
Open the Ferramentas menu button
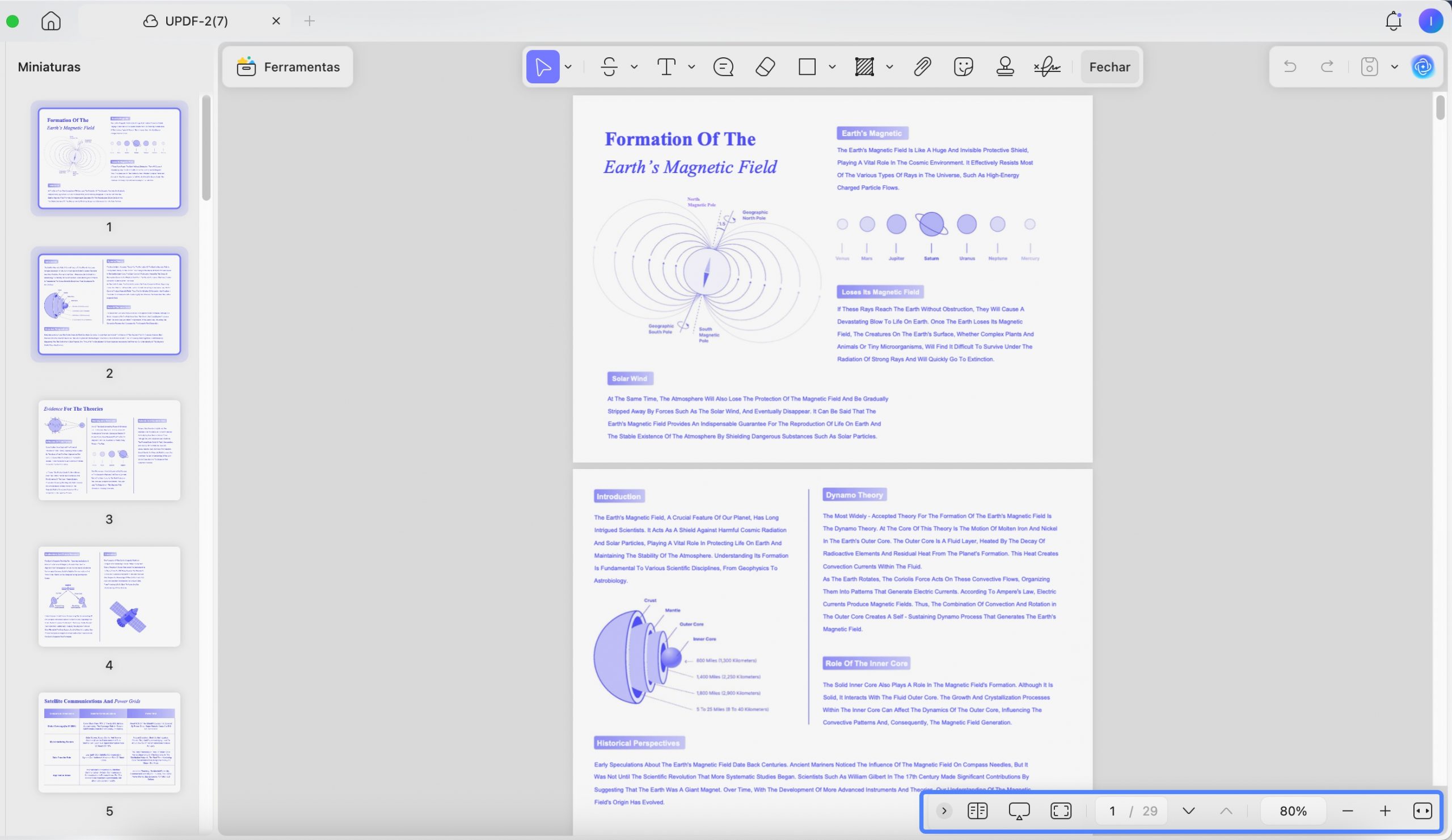point(288,67)
